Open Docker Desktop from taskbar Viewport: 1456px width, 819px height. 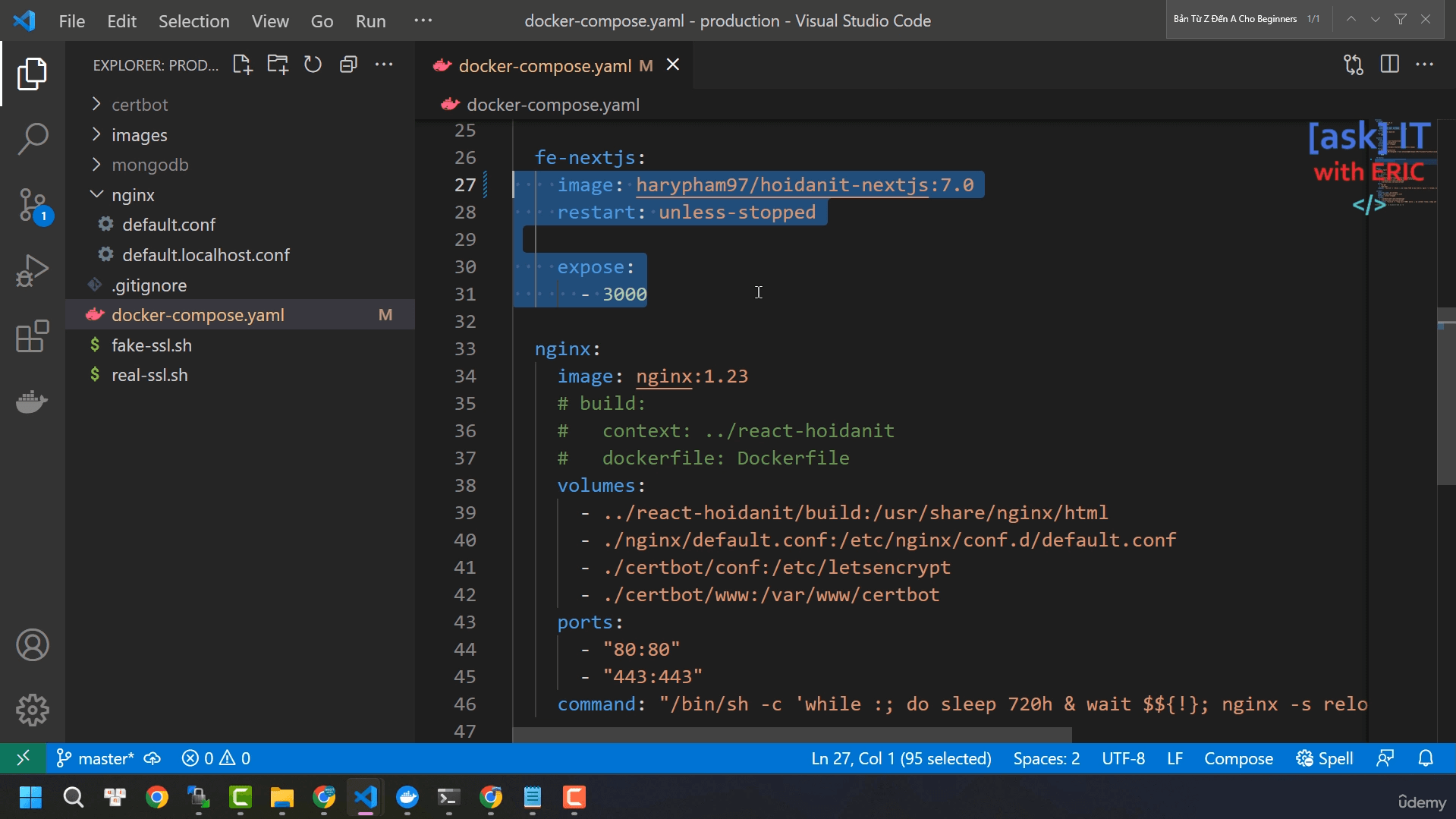(x=407, y=797)
